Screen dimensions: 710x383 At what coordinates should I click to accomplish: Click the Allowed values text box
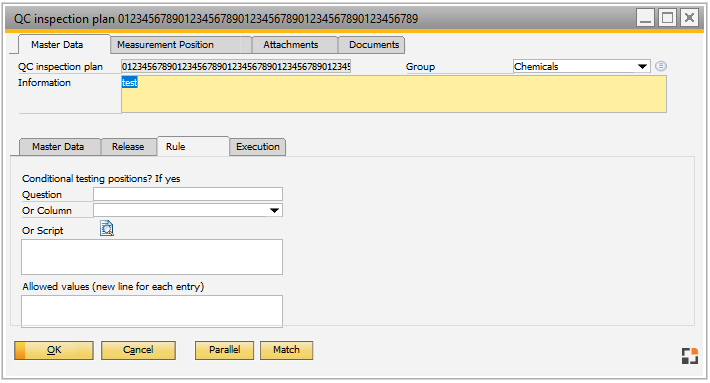[x=152, y=311]
